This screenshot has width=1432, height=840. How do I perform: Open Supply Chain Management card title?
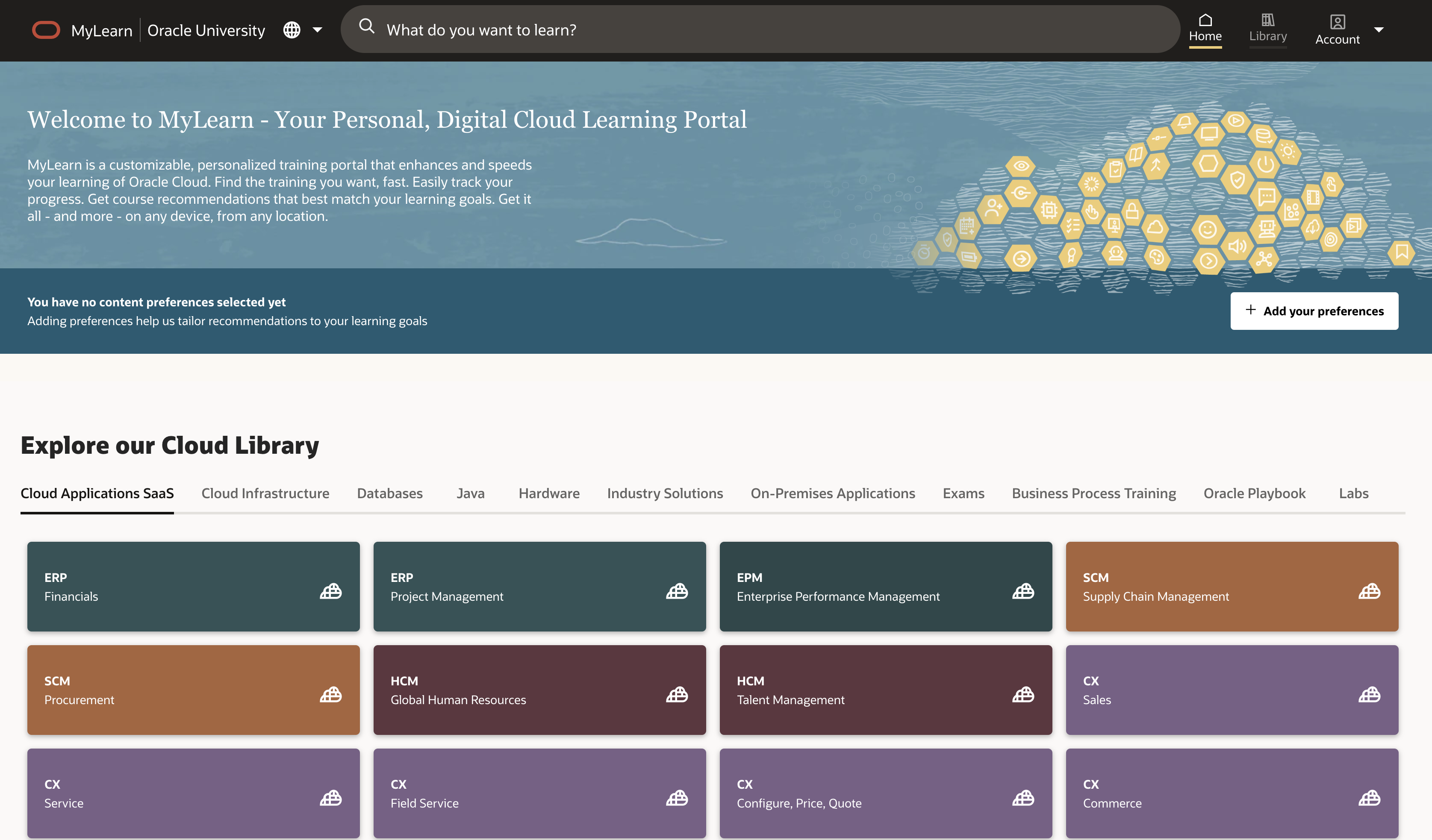(1156, 596)
